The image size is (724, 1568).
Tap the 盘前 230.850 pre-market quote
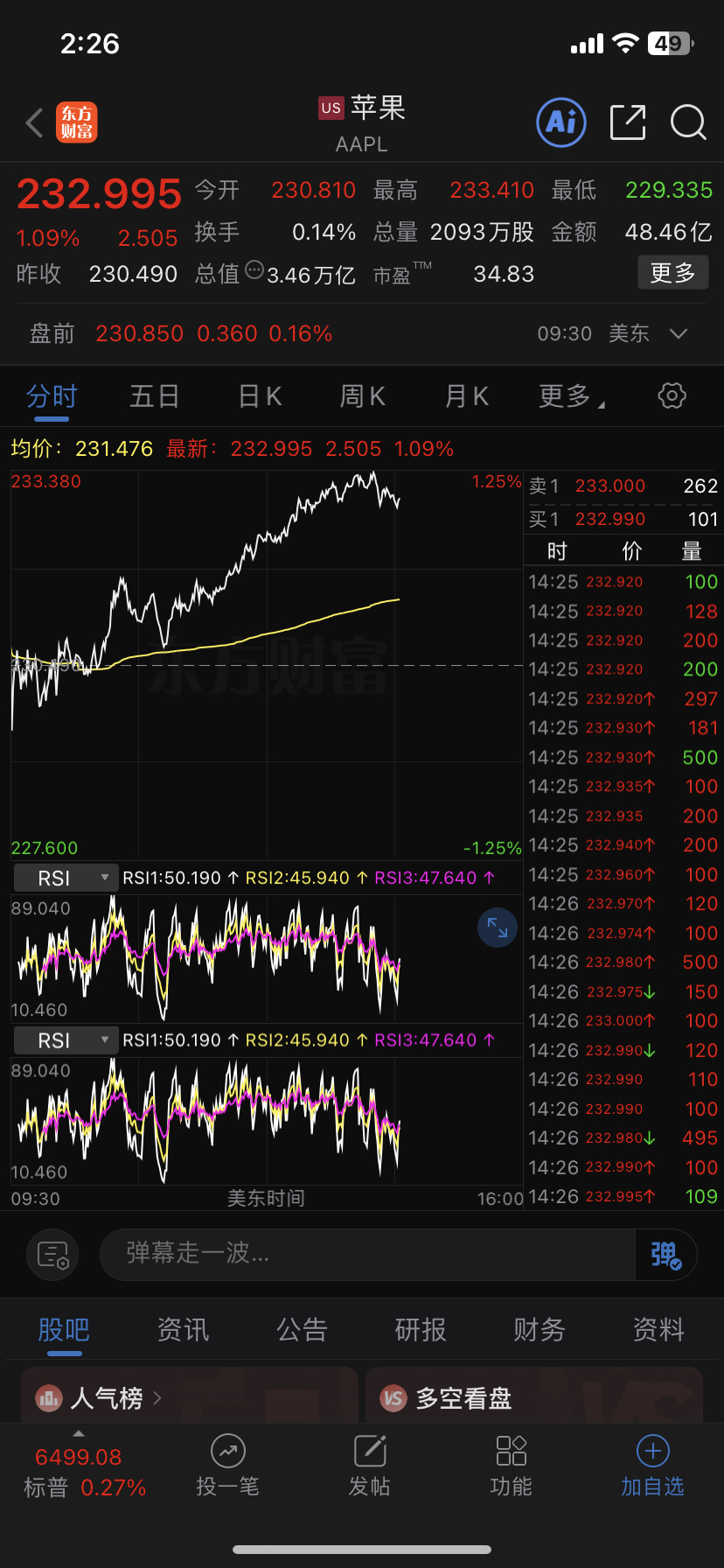tap(181, 333)
